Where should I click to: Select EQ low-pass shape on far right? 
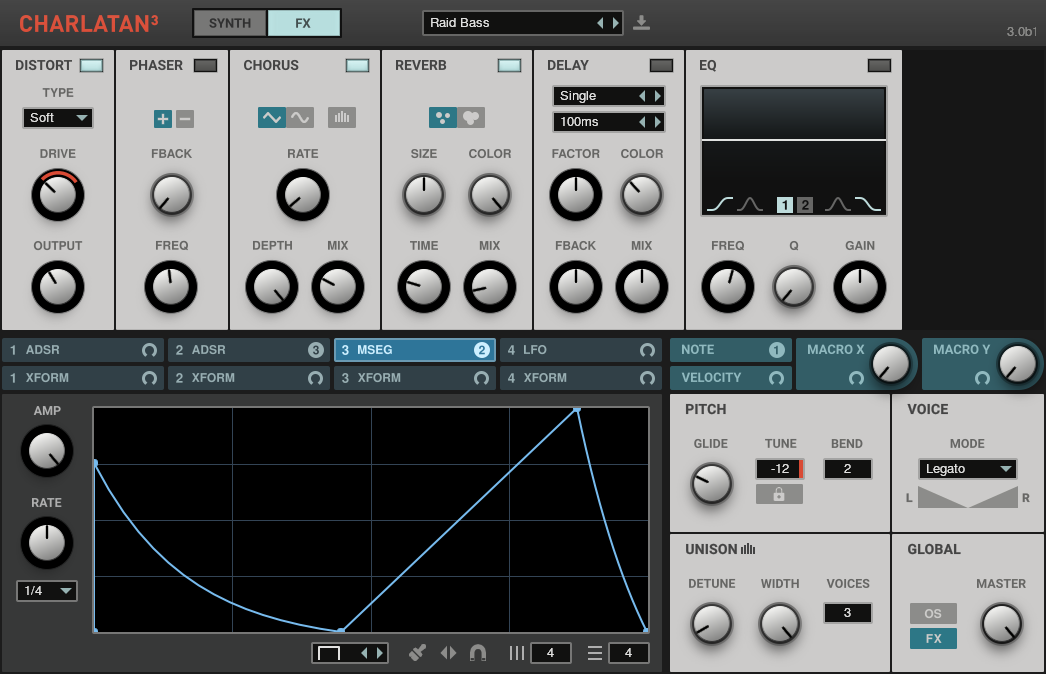pos(869,205)
